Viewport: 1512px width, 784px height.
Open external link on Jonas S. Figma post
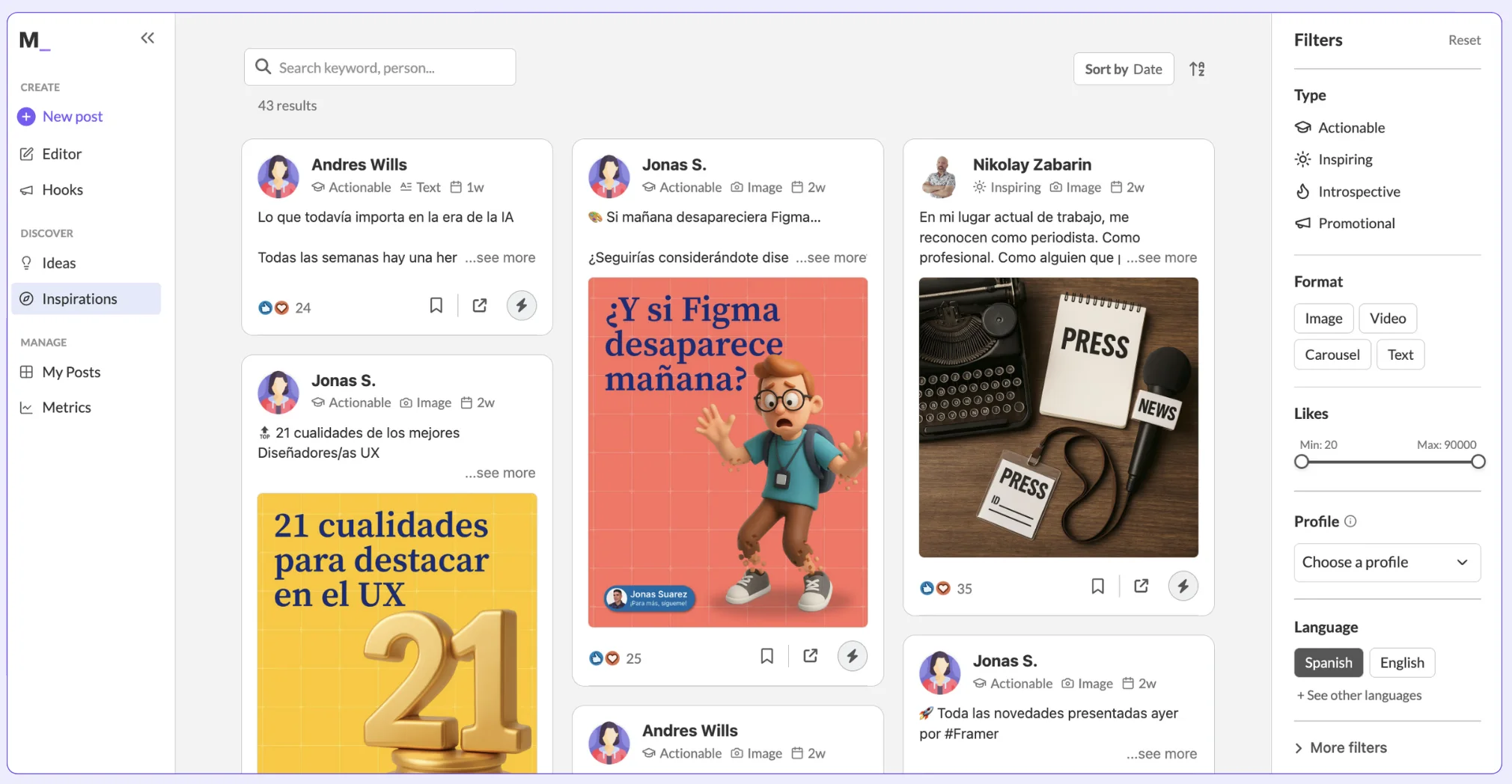810,655
